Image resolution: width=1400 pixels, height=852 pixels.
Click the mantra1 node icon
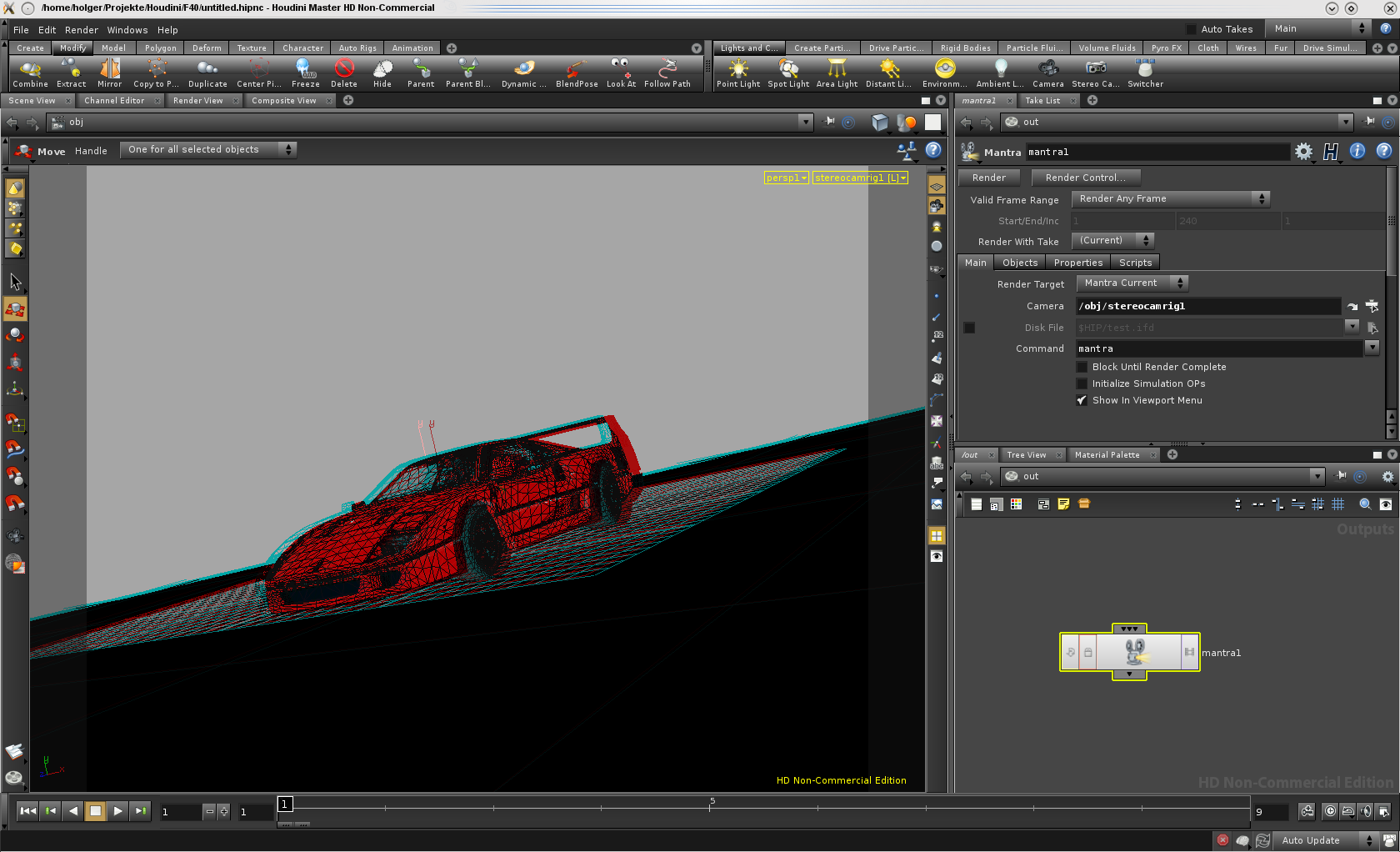click(1137, 652)
